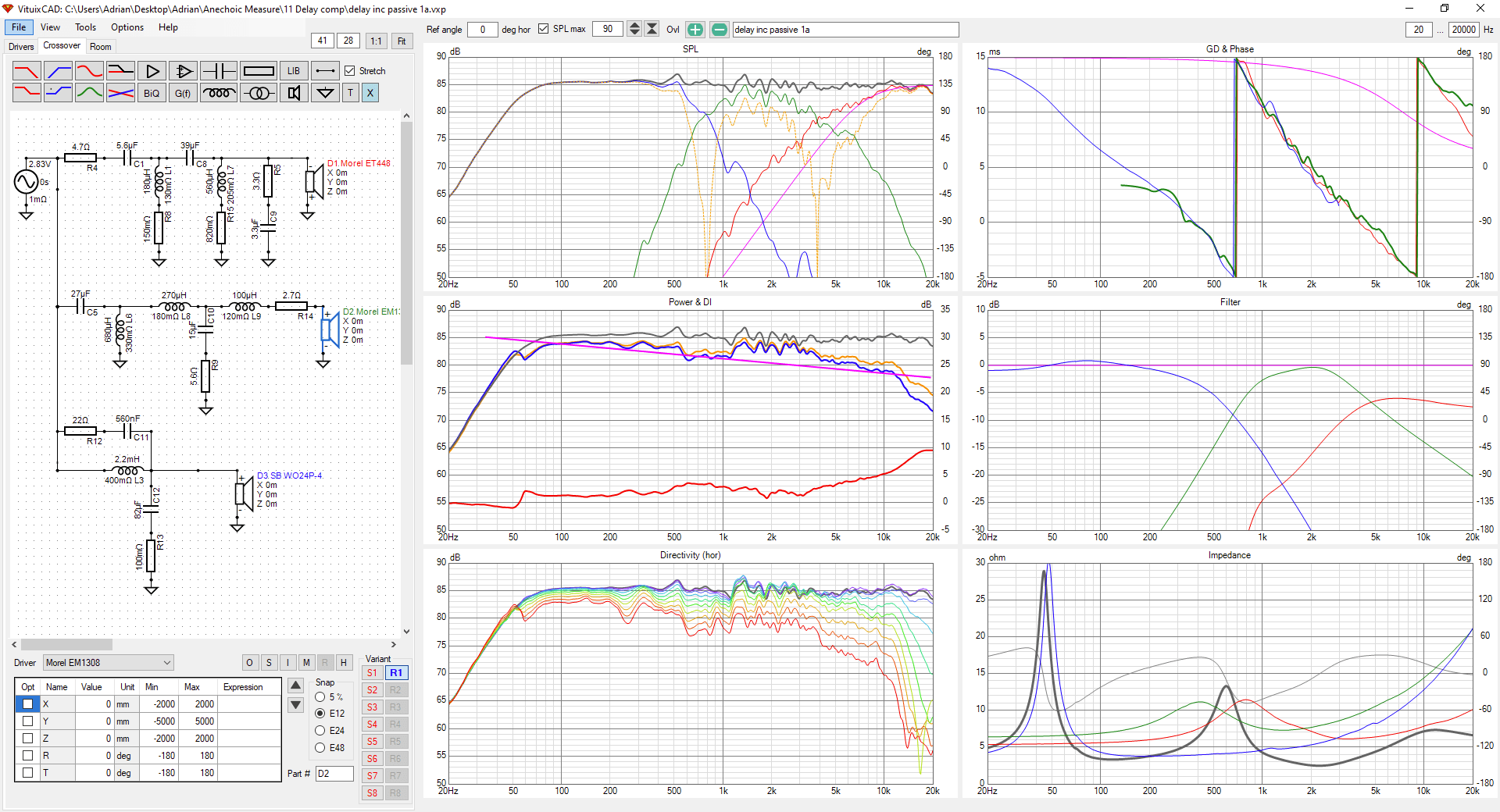The width and height of the screenshot is (1500, 812).
Task: Click the M button next to the Driver dropdown
Action: 306,663
